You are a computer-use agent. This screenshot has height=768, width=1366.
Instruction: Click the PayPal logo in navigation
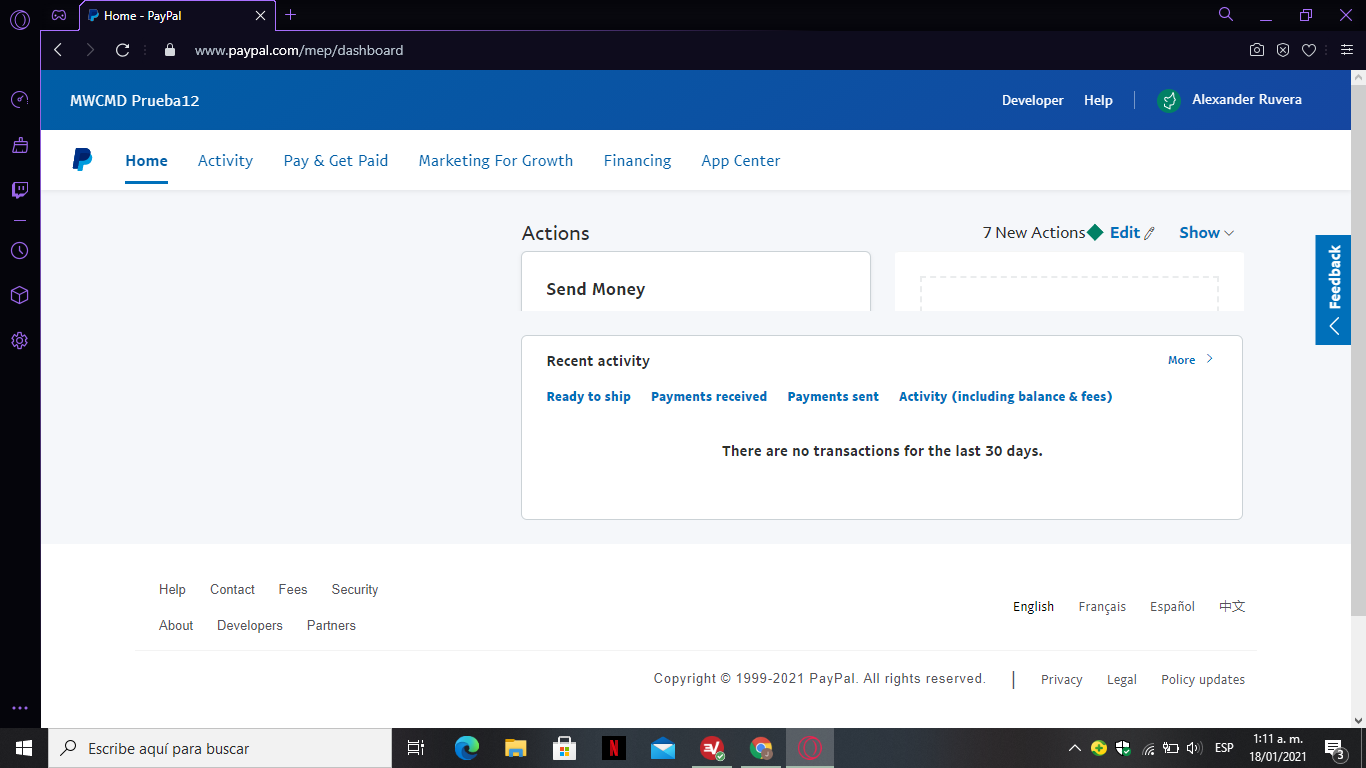(82, 160)
